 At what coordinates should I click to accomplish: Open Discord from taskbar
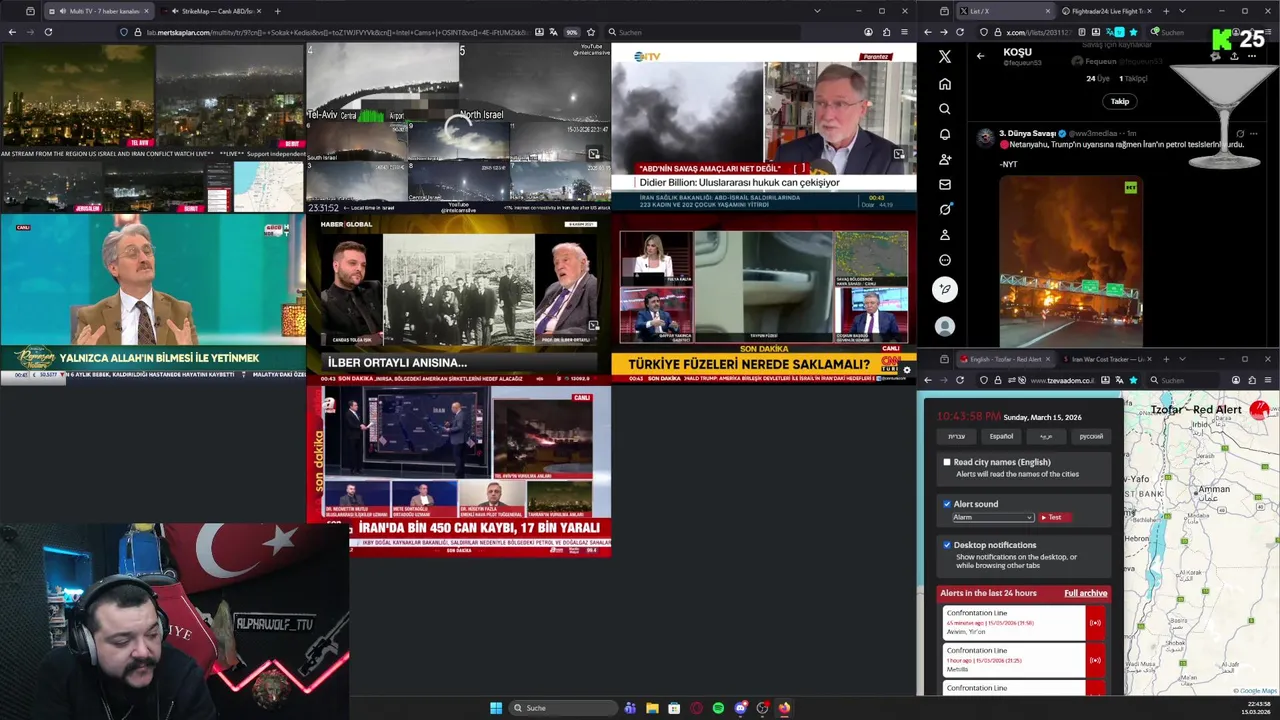pos(740,708)
